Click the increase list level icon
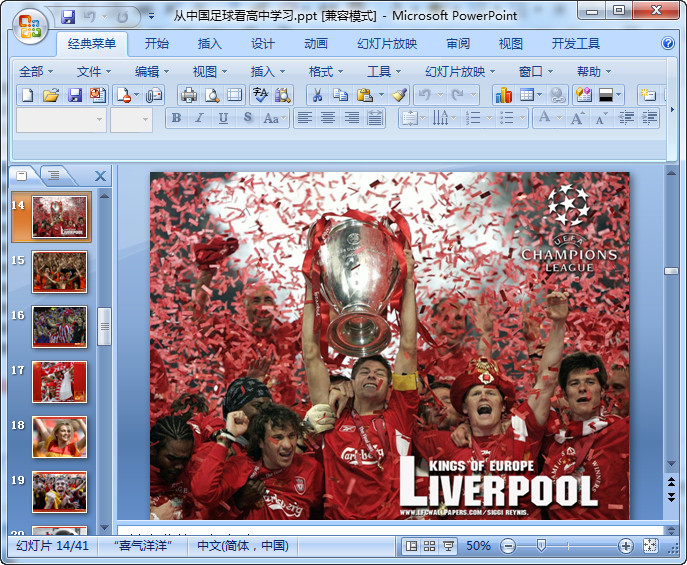The image size is (687, 565). (x=649, y=118)
